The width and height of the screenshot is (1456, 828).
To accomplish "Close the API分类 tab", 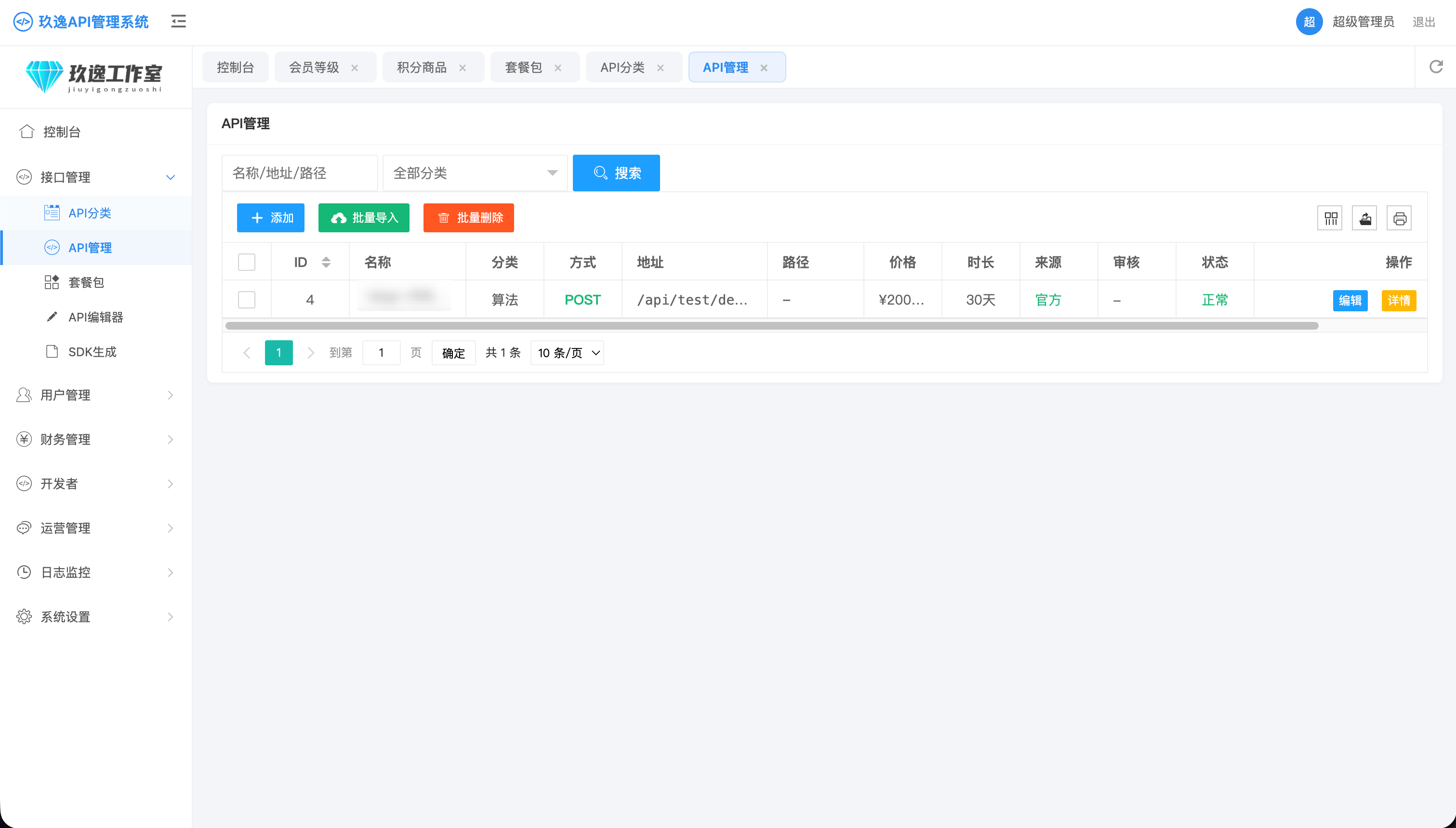I will [x=661, y=67].
